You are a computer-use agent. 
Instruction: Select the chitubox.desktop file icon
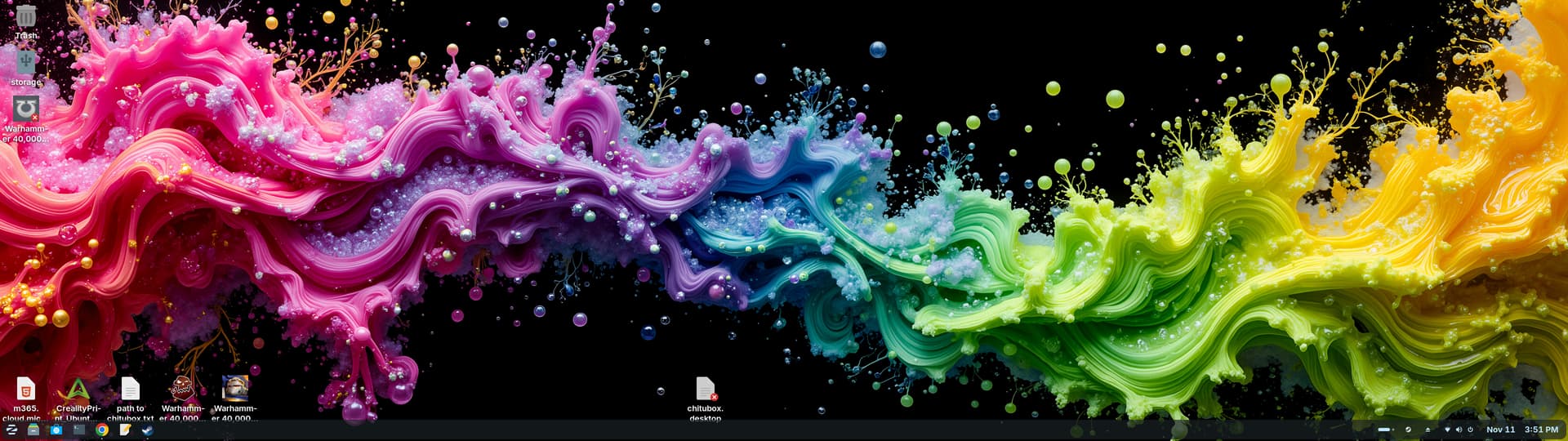705,389
